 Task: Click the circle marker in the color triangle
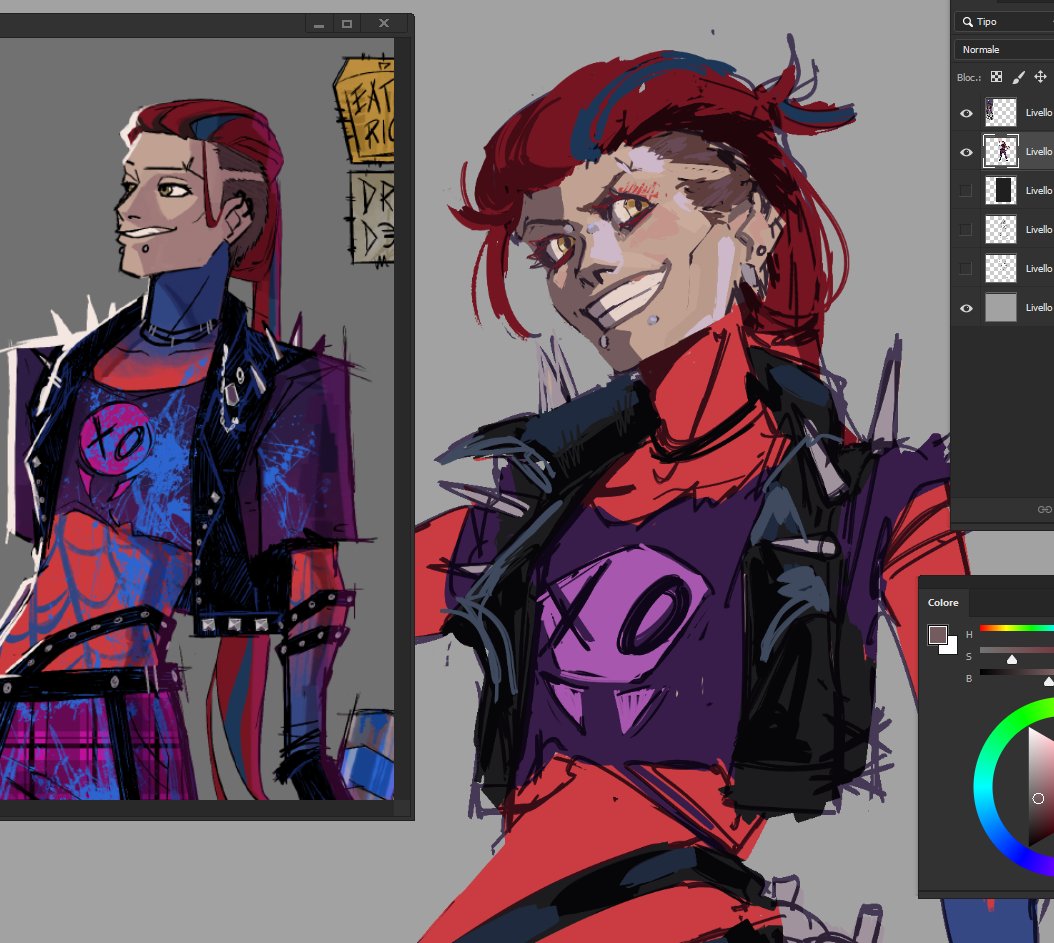tap(1039, 798)
